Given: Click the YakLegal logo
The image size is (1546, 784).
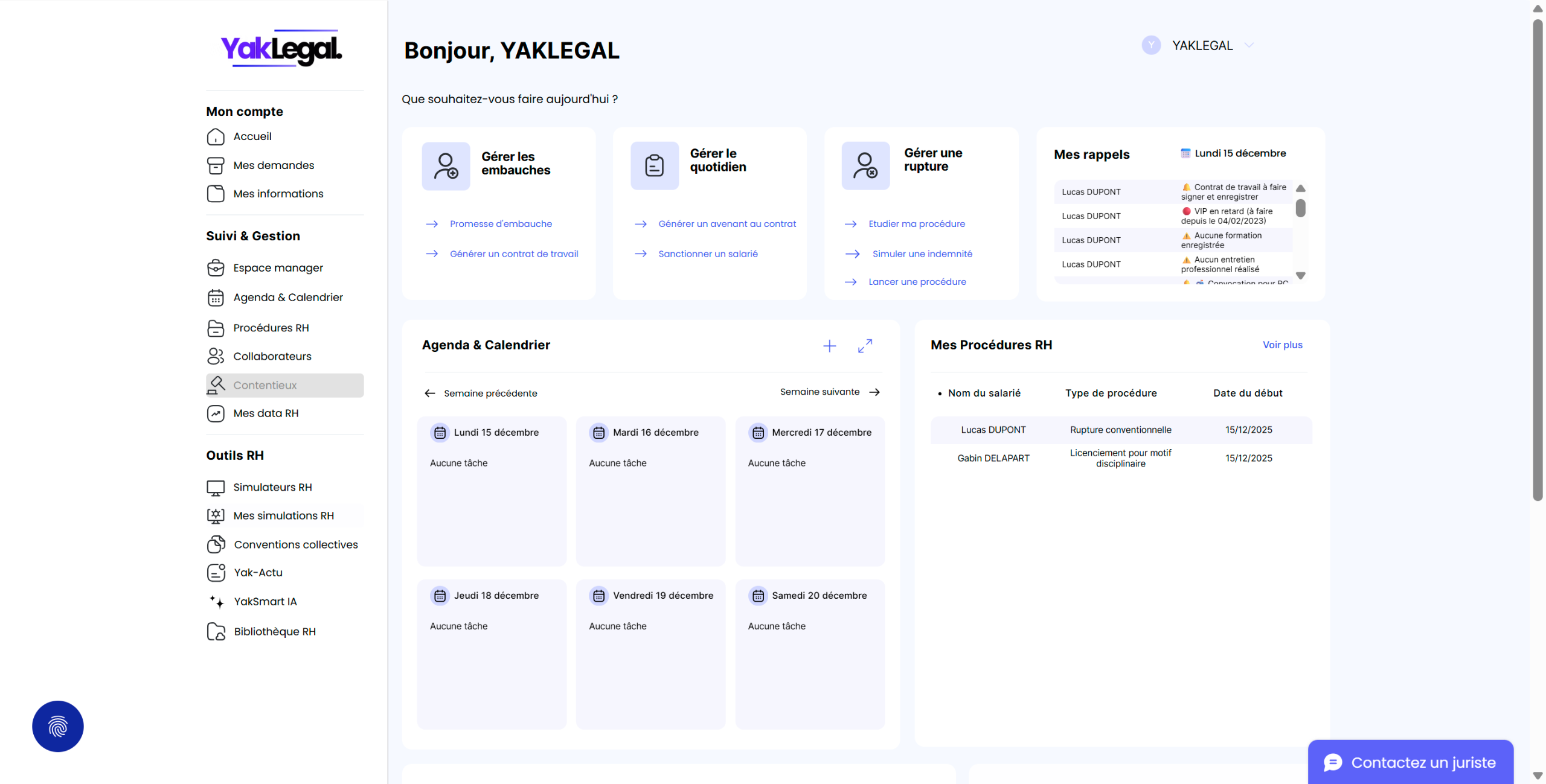Looking at the screenshot, I should 281,48.
